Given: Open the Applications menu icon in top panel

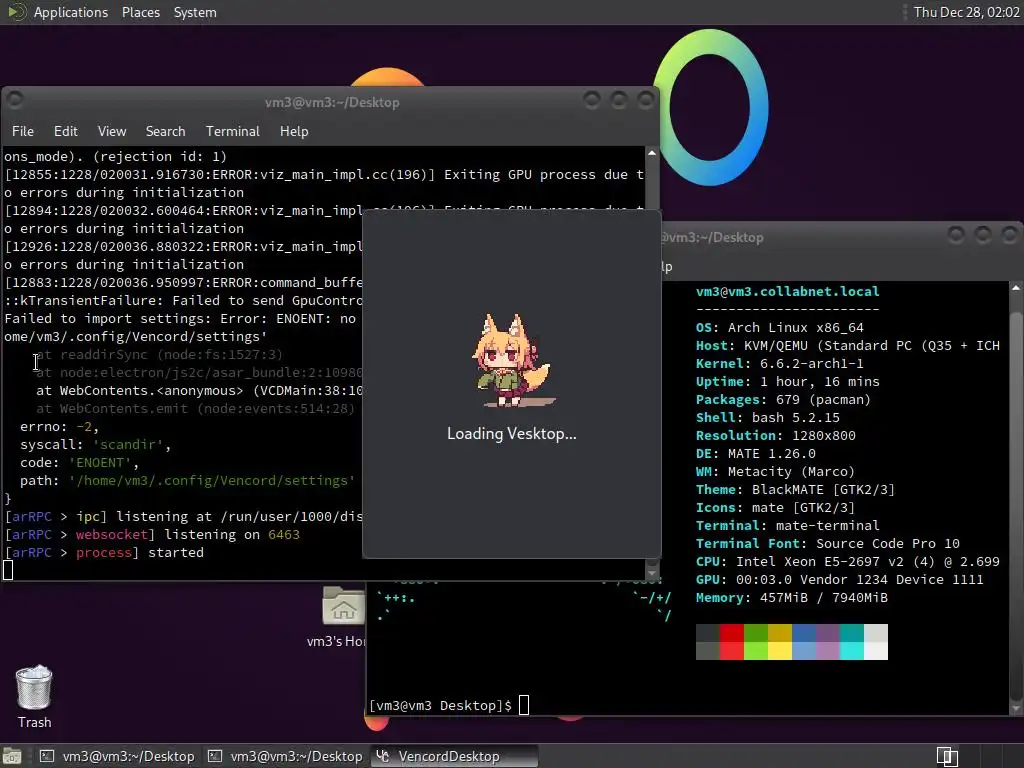Looking at the screenshot, I should click(x=16, y=12).
